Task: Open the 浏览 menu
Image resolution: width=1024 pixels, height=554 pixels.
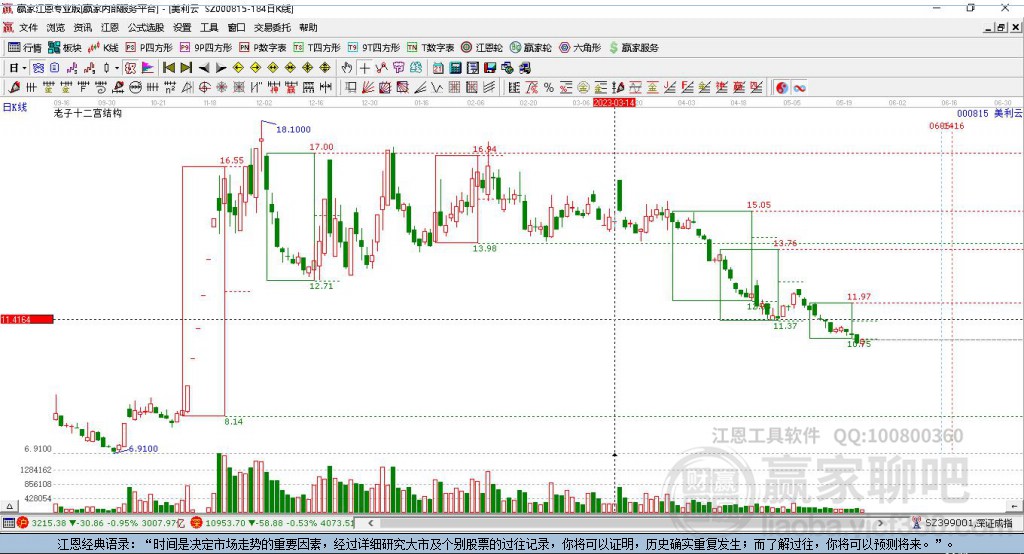Action: coord(56,27)
